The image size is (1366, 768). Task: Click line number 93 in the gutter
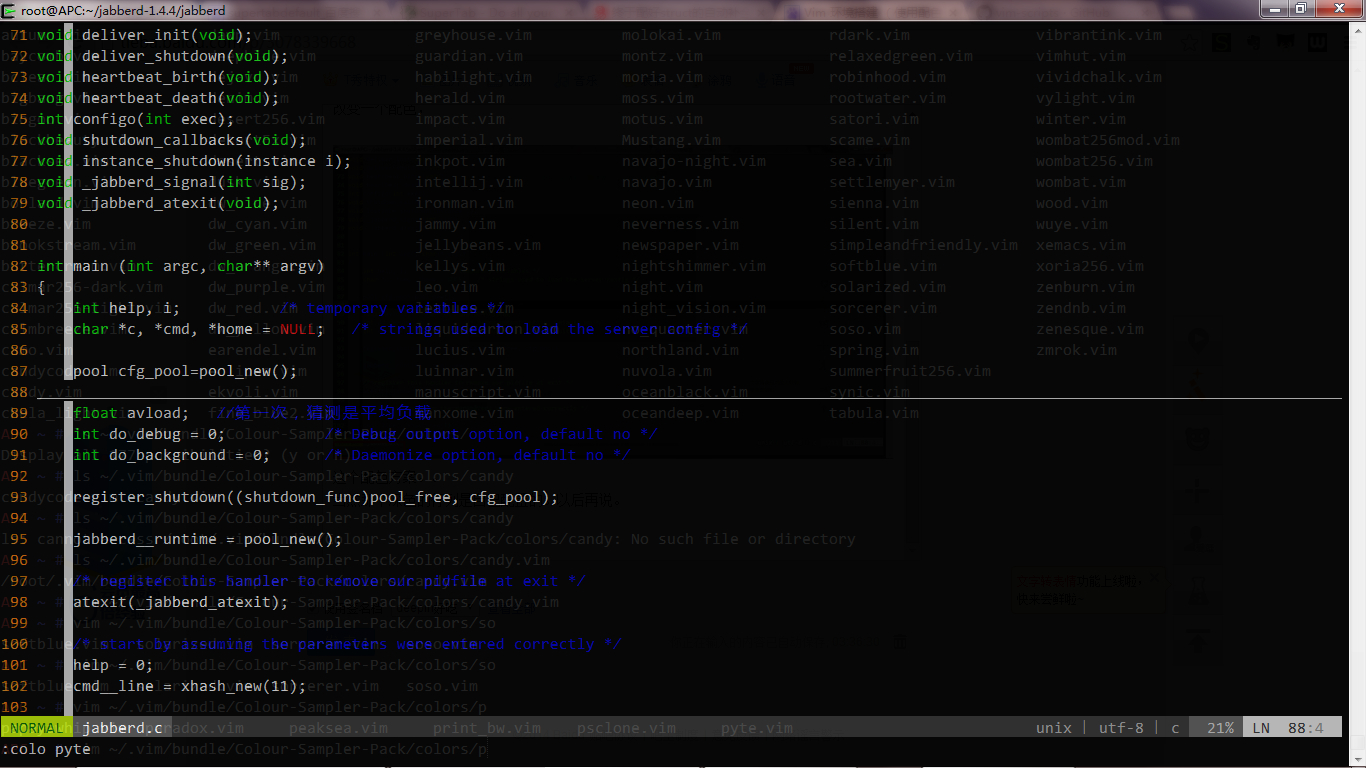19,497
